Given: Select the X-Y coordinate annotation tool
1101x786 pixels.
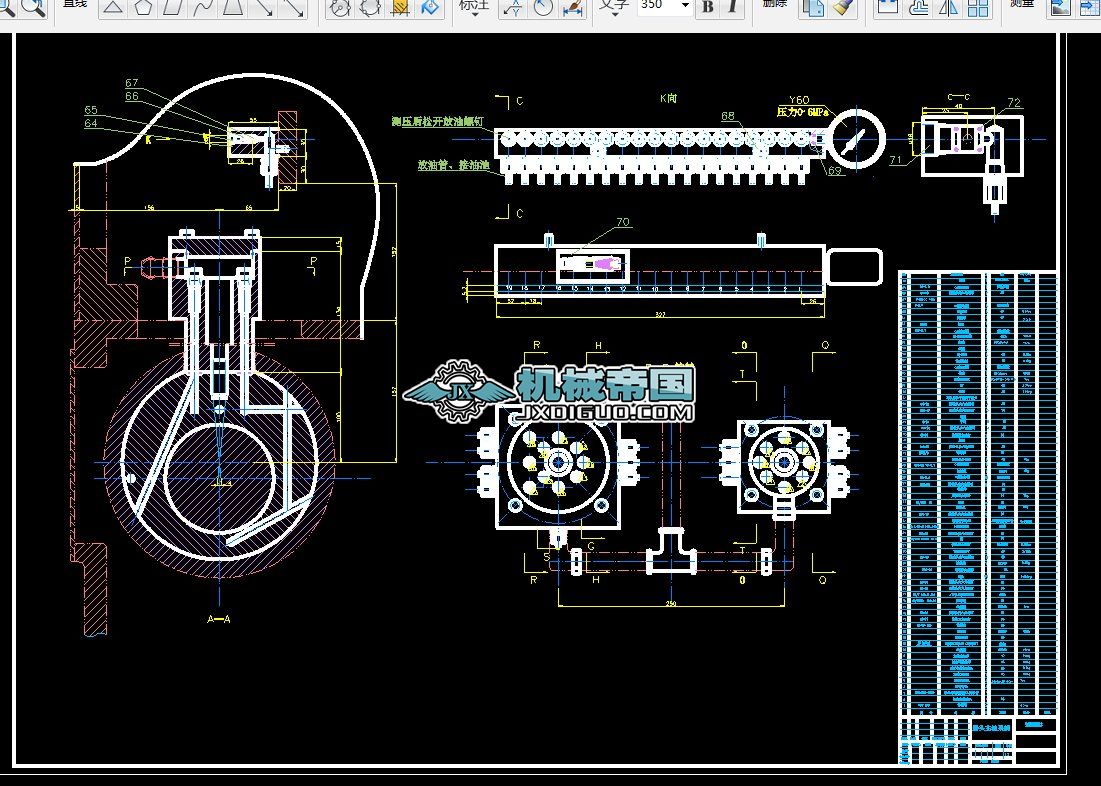Looking at the screenshot, I should (513, 7).
